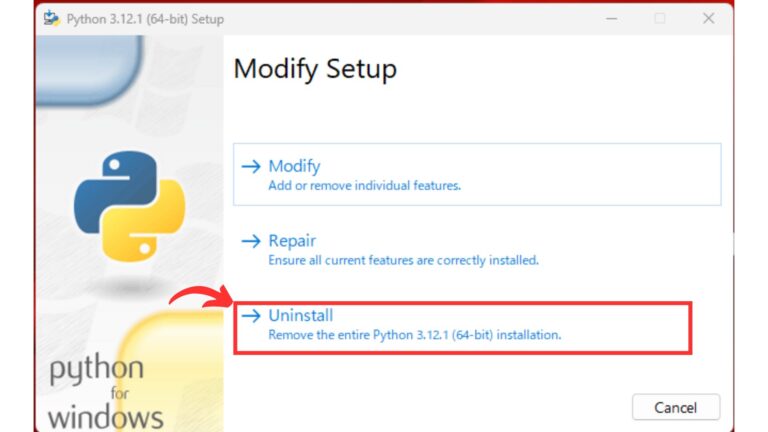Click the "python for windows" sidebar text

(x=106, y=393)
